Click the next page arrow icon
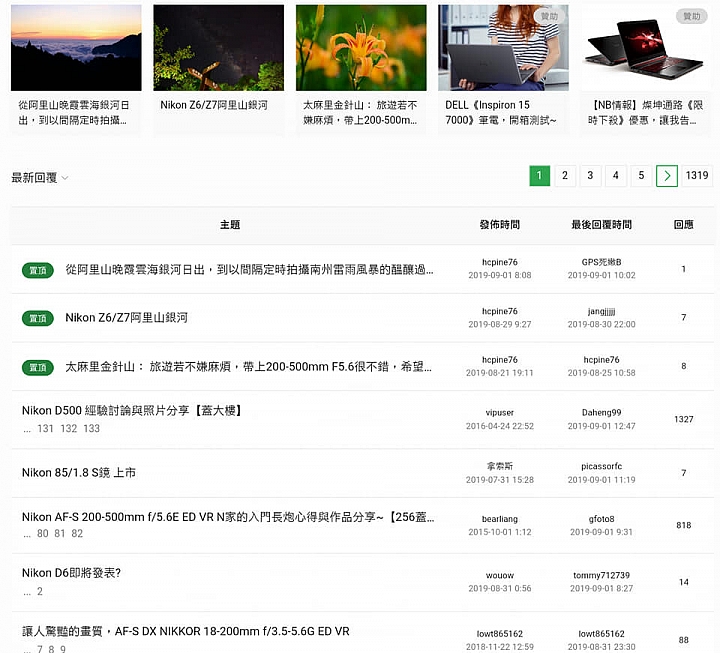The image size is (720, 653). (667, 175)
